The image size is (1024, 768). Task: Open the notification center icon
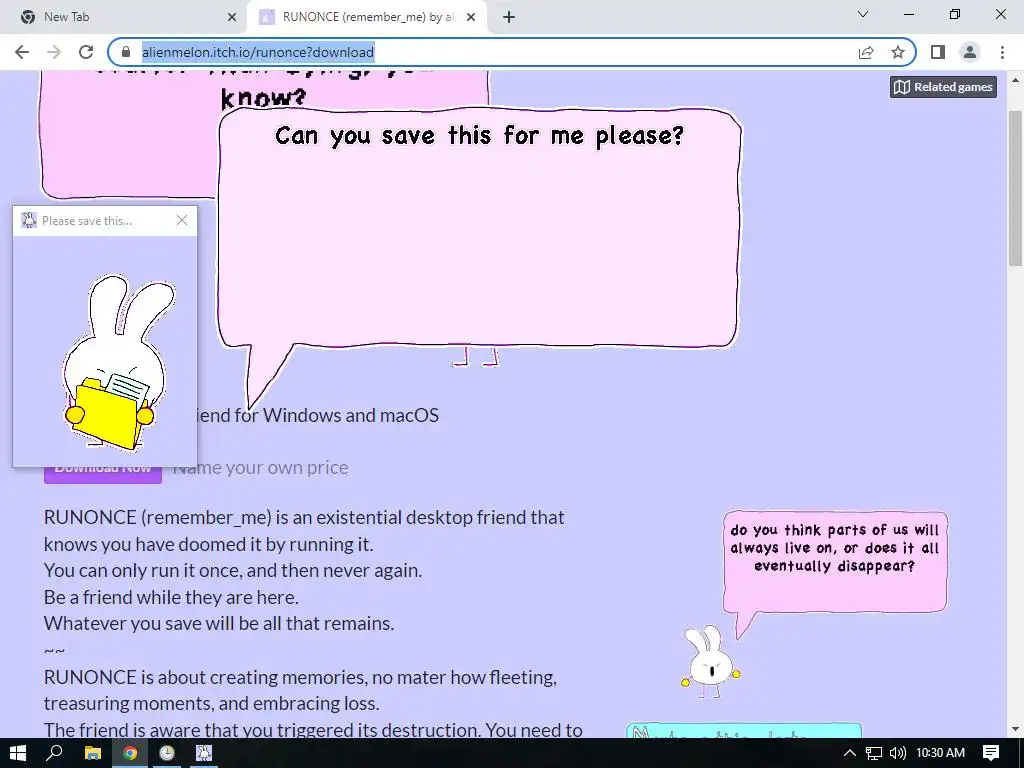(x=991, y=753)
